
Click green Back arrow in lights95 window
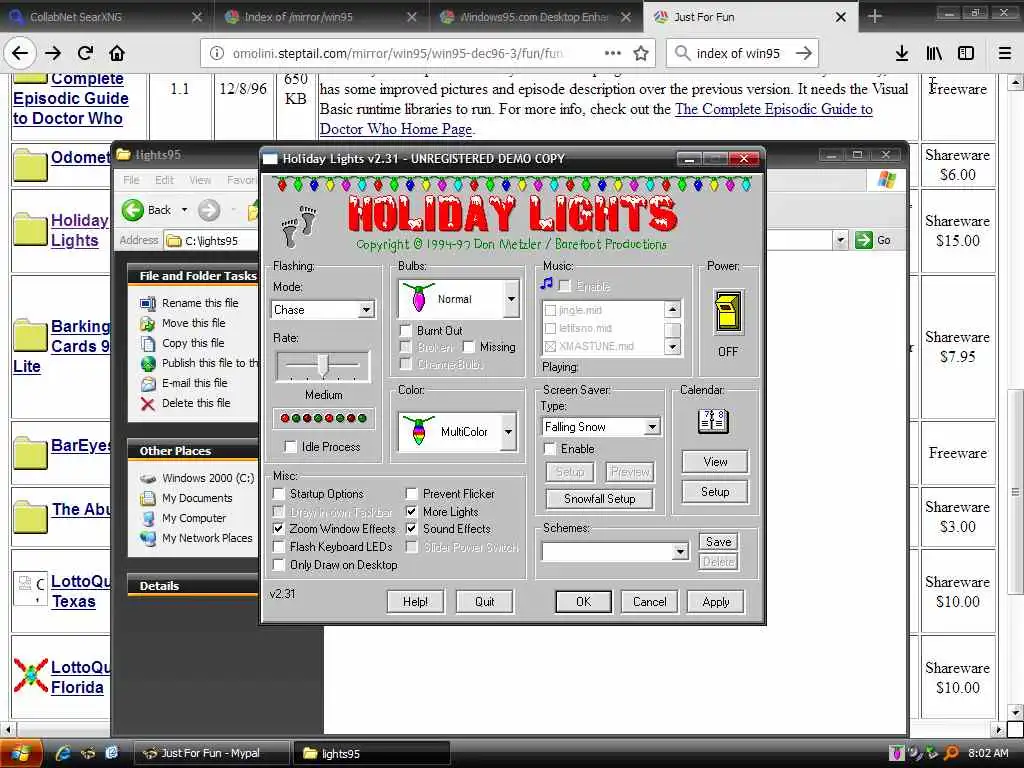click(133, 210)
